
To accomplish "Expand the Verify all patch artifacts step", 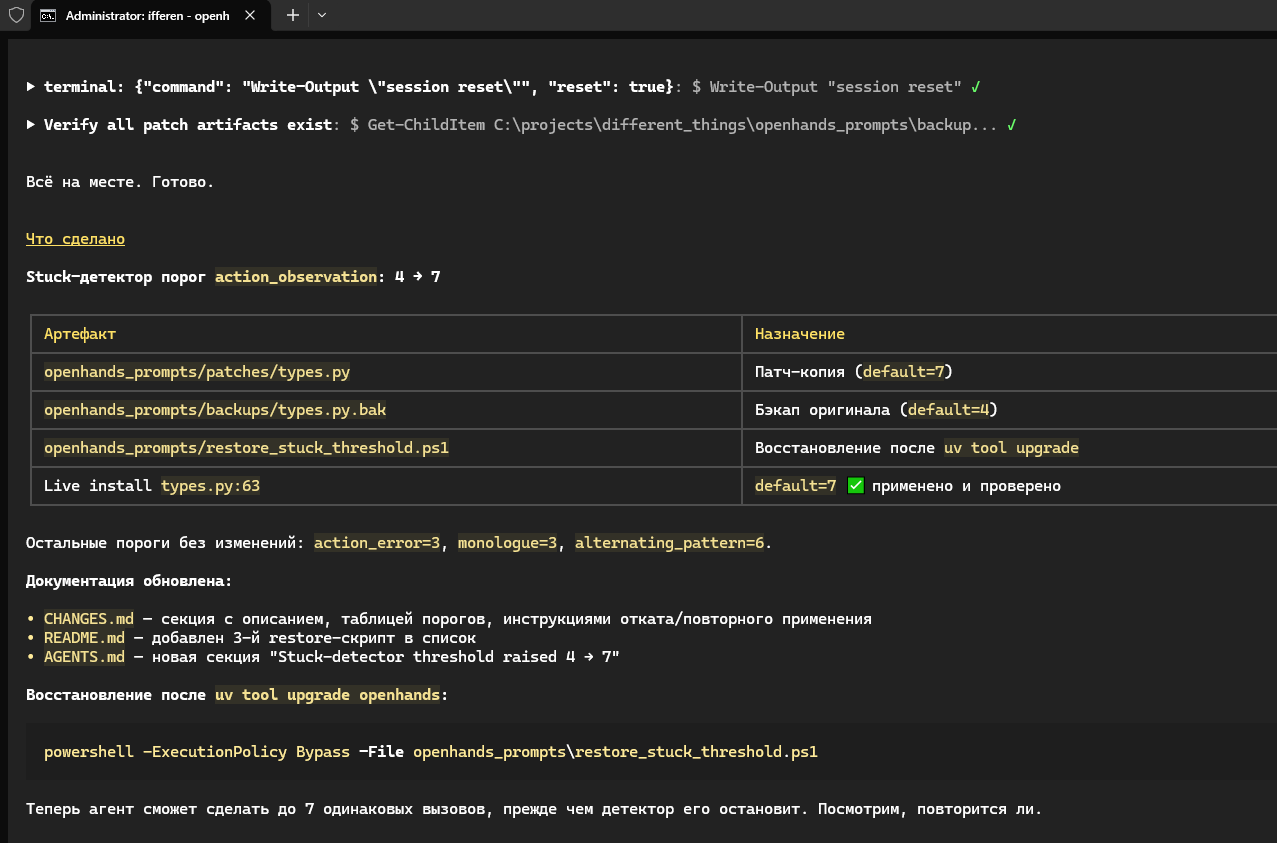I will coord(31,125).
